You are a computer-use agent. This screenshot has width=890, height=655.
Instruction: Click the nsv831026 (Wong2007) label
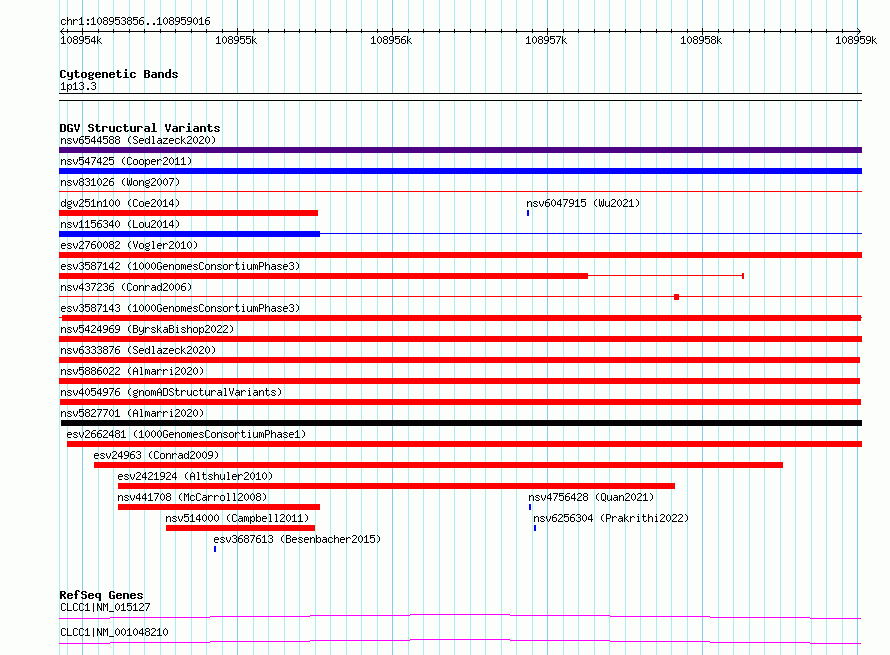coord(120,182)
